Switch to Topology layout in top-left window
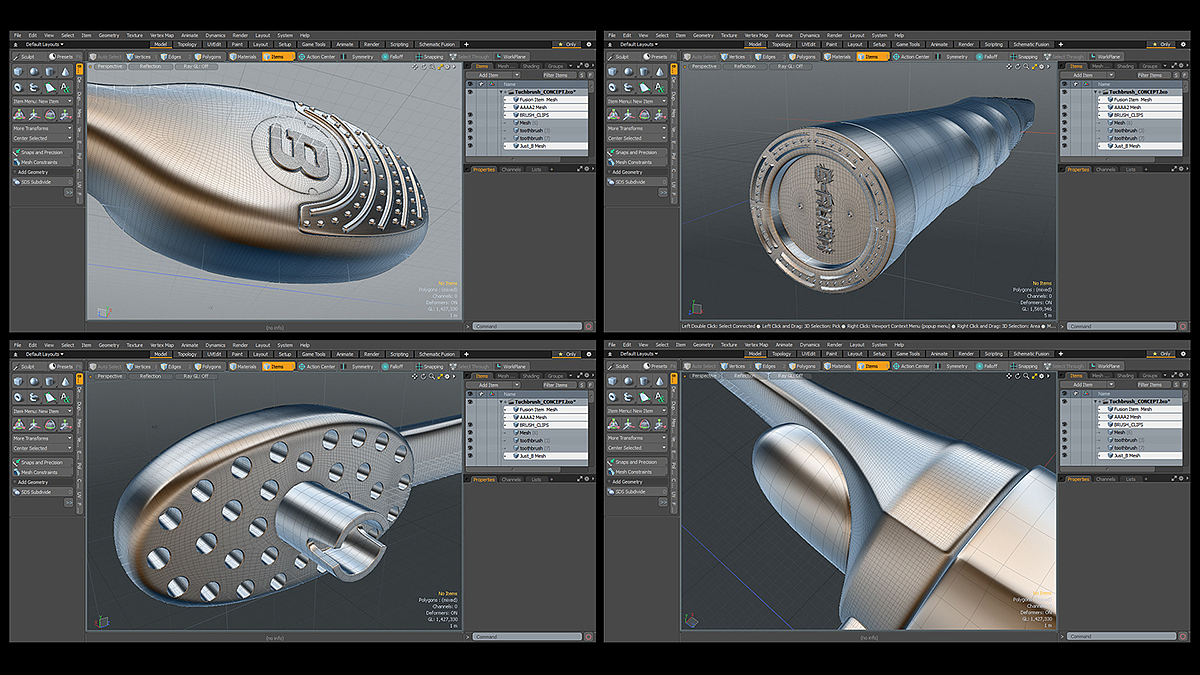 click(187, 44)
